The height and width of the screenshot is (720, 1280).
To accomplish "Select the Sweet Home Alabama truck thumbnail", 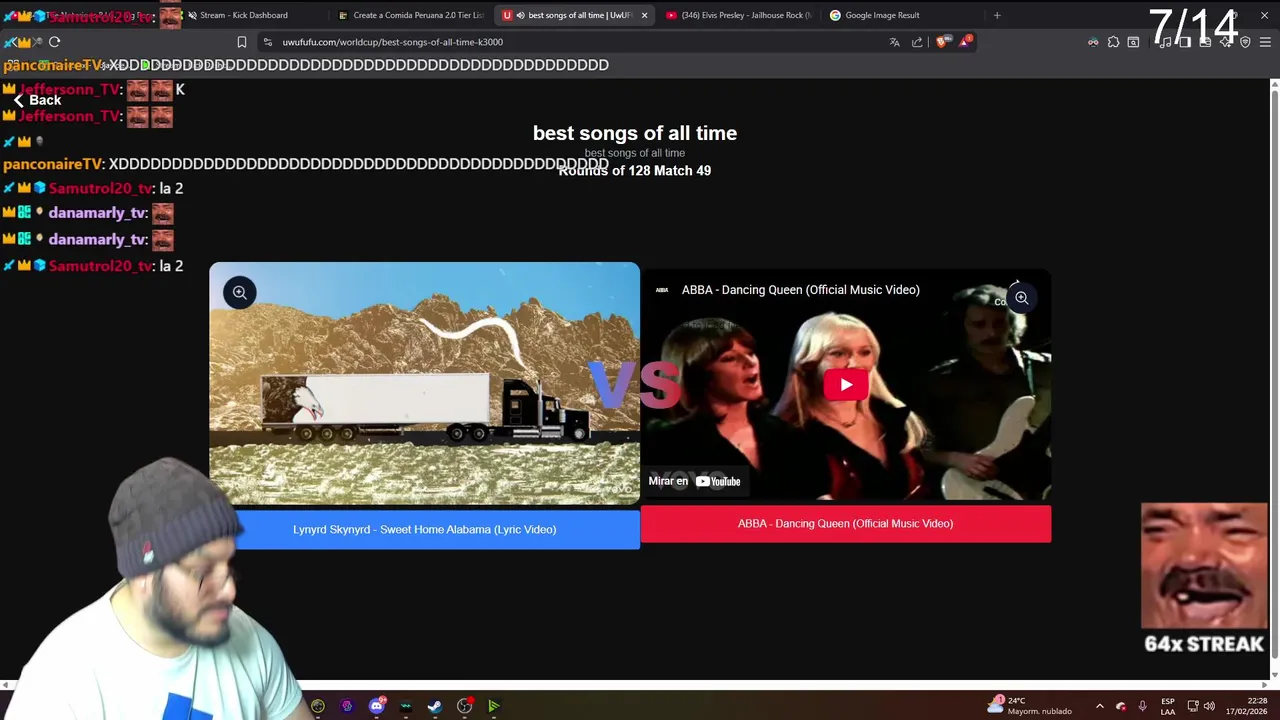I will tap(424, 383).
